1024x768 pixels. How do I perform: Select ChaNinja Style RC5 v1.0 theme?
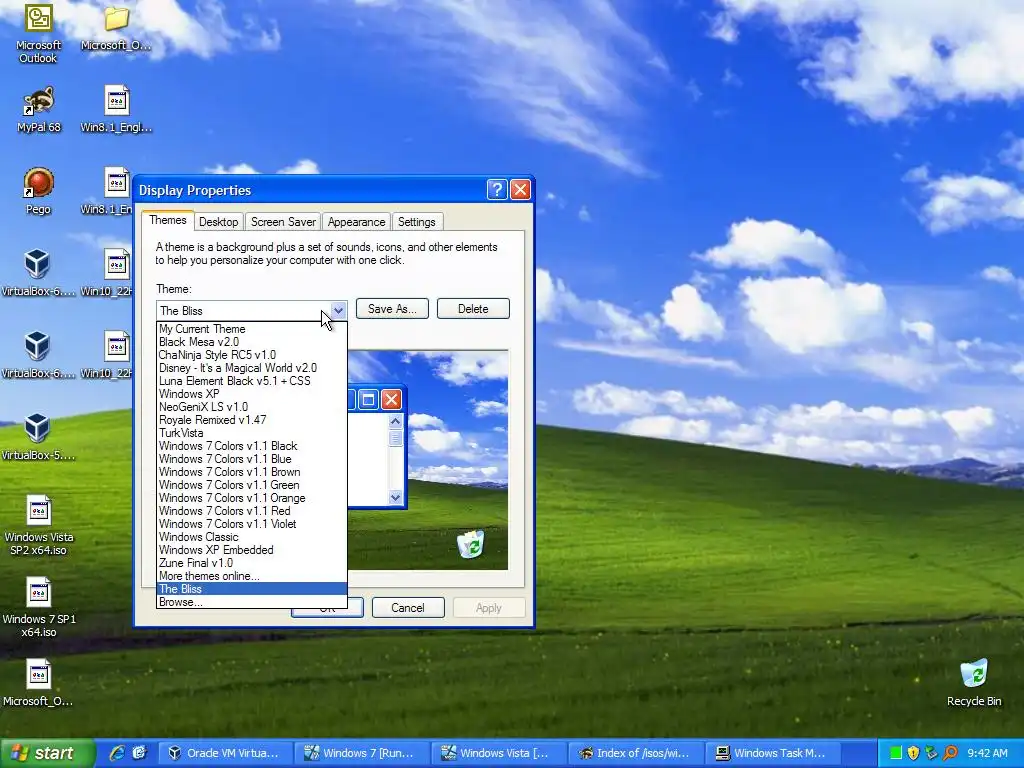pyautogui.click(x=251, y=355)
